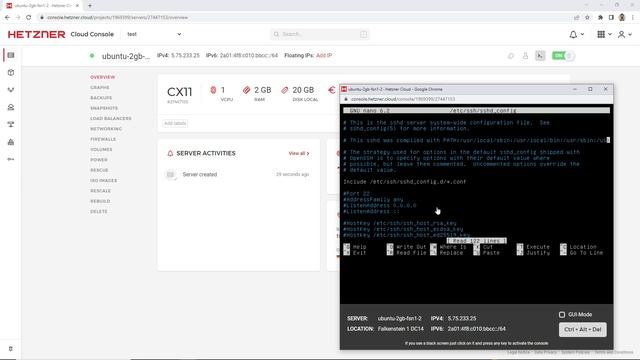Open a new browser tab with plus
The width and height of the screenshot is (640, 360).
[90, 6]
